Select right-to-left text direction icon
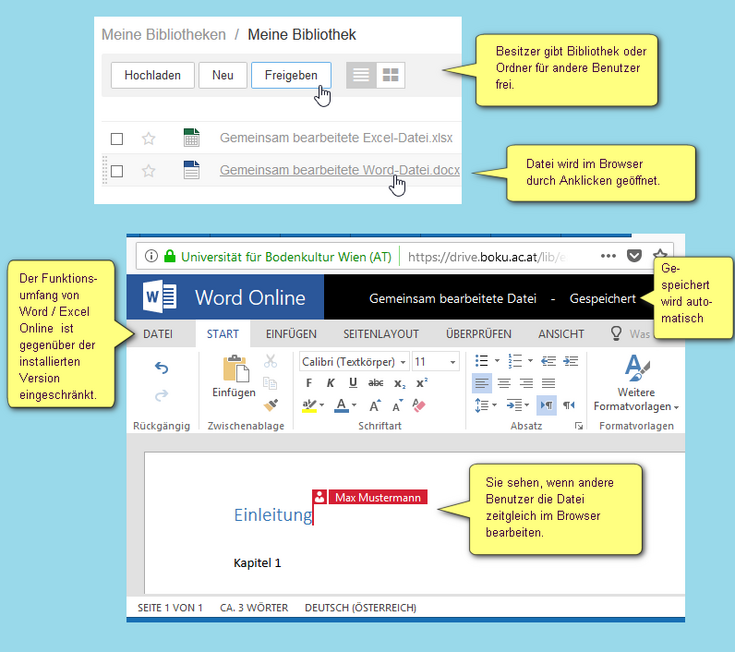This screenshot has height=652, width=735. pyautogui.click(x=569, y=405)
